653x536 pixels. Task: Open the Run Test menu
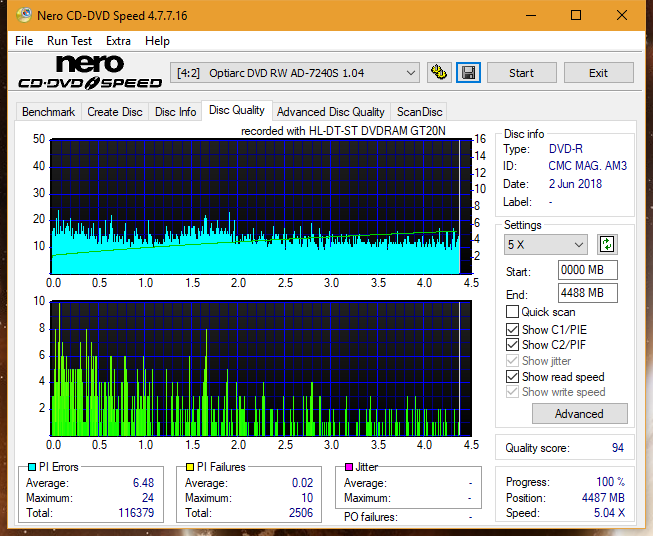(69, 41)
